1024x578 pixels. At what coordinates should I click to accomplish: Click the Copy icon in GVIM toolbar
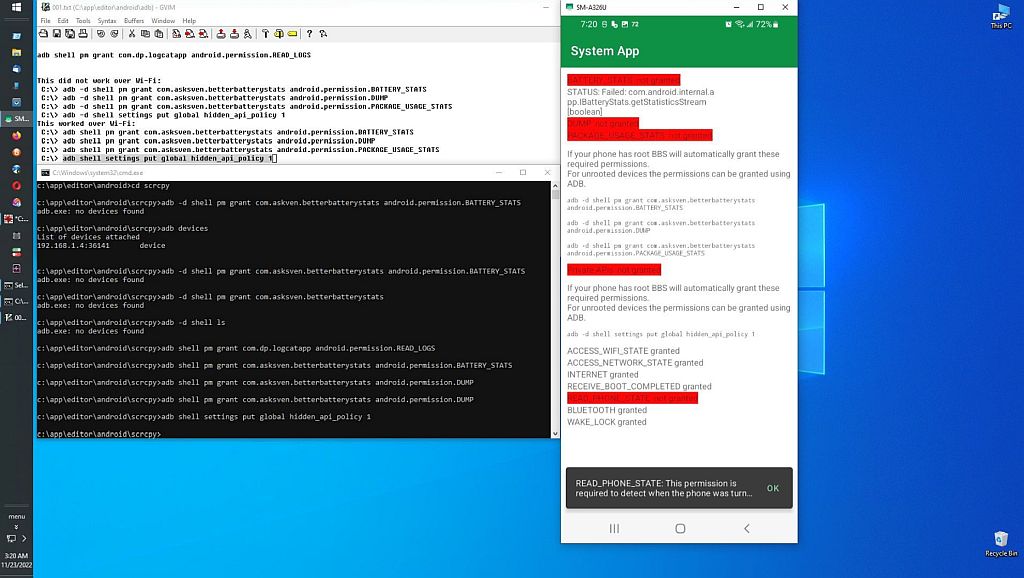pyautogui.click(x=145, y=33)
